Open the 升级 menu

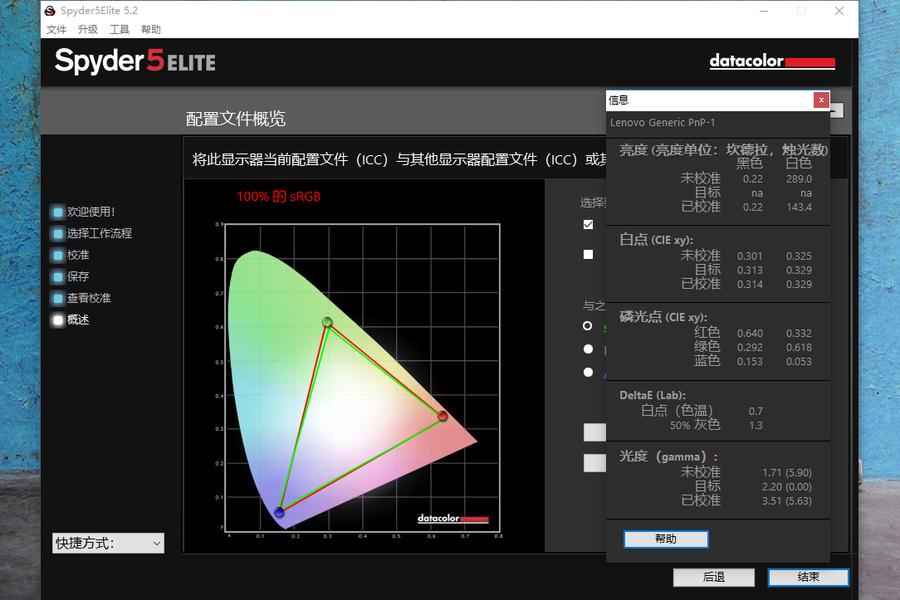(x=88, y=30)
